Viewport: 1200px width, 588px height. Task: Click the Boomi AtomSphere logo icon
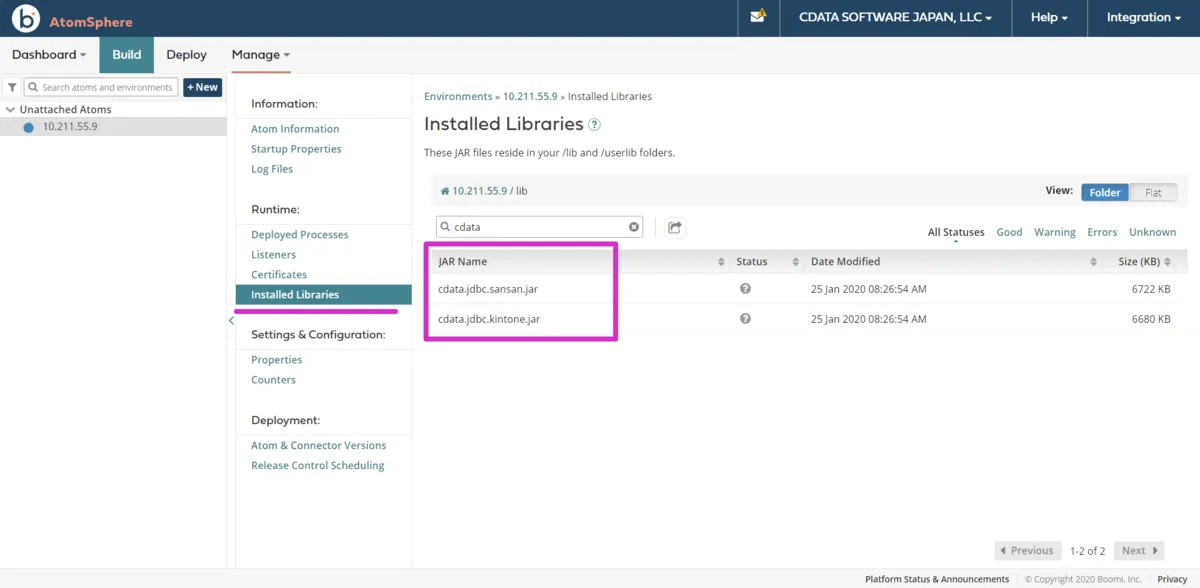(x=23, y=17)
